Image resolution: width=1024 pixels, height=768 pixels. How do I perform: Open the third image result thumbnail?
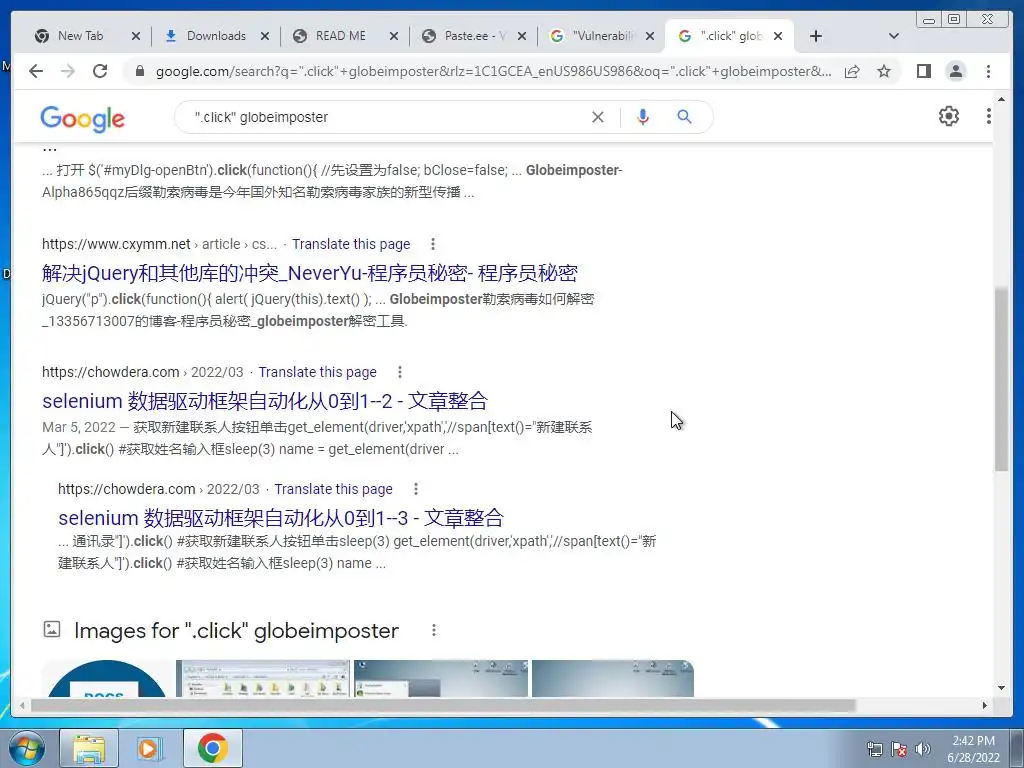click(x=441, y=679)
